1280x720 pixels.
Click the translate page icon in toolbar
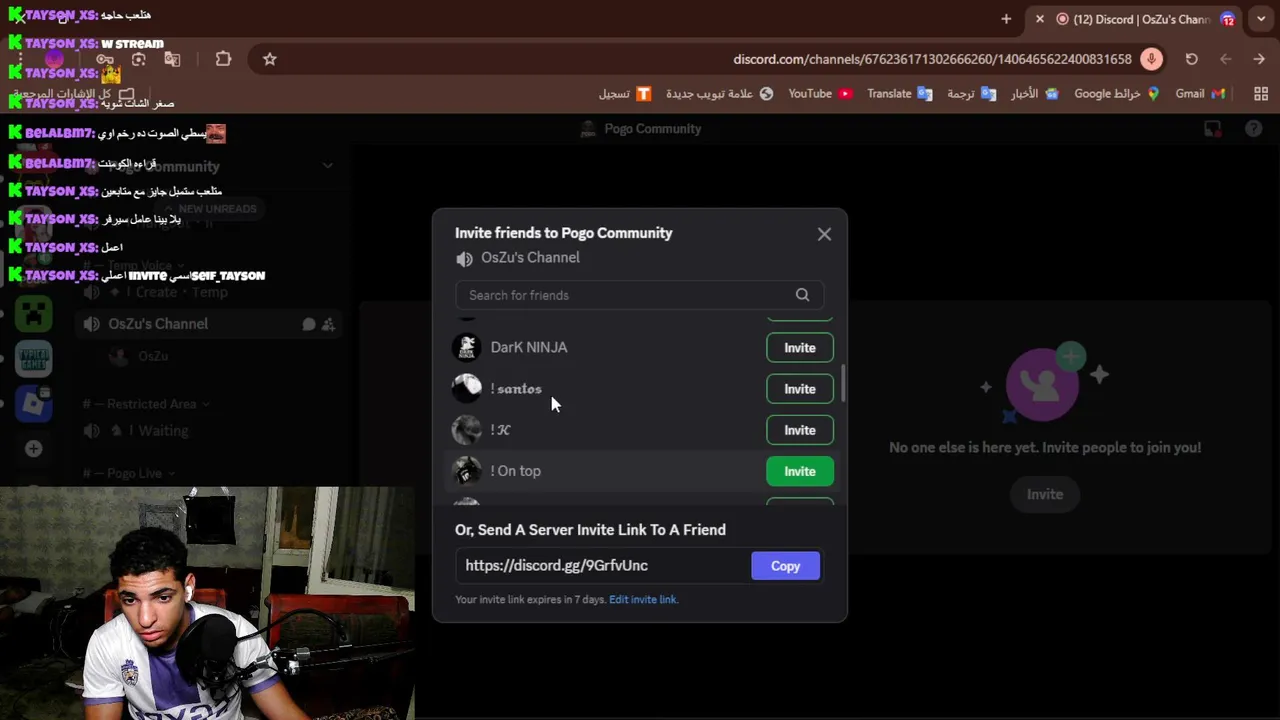[x=172, y=59]
